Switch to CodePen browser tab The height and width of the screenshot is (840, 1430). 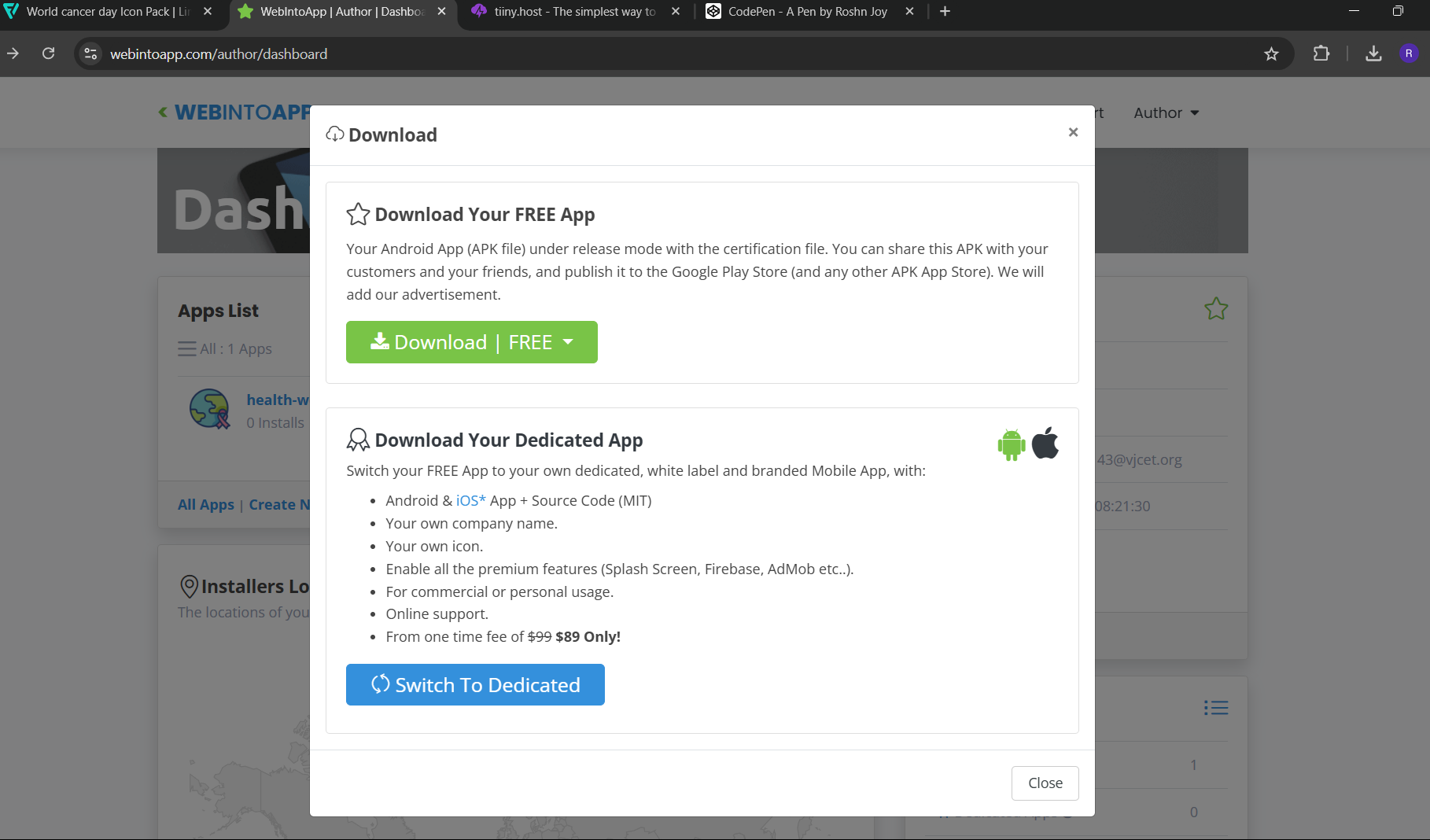[x=808, y=12]
